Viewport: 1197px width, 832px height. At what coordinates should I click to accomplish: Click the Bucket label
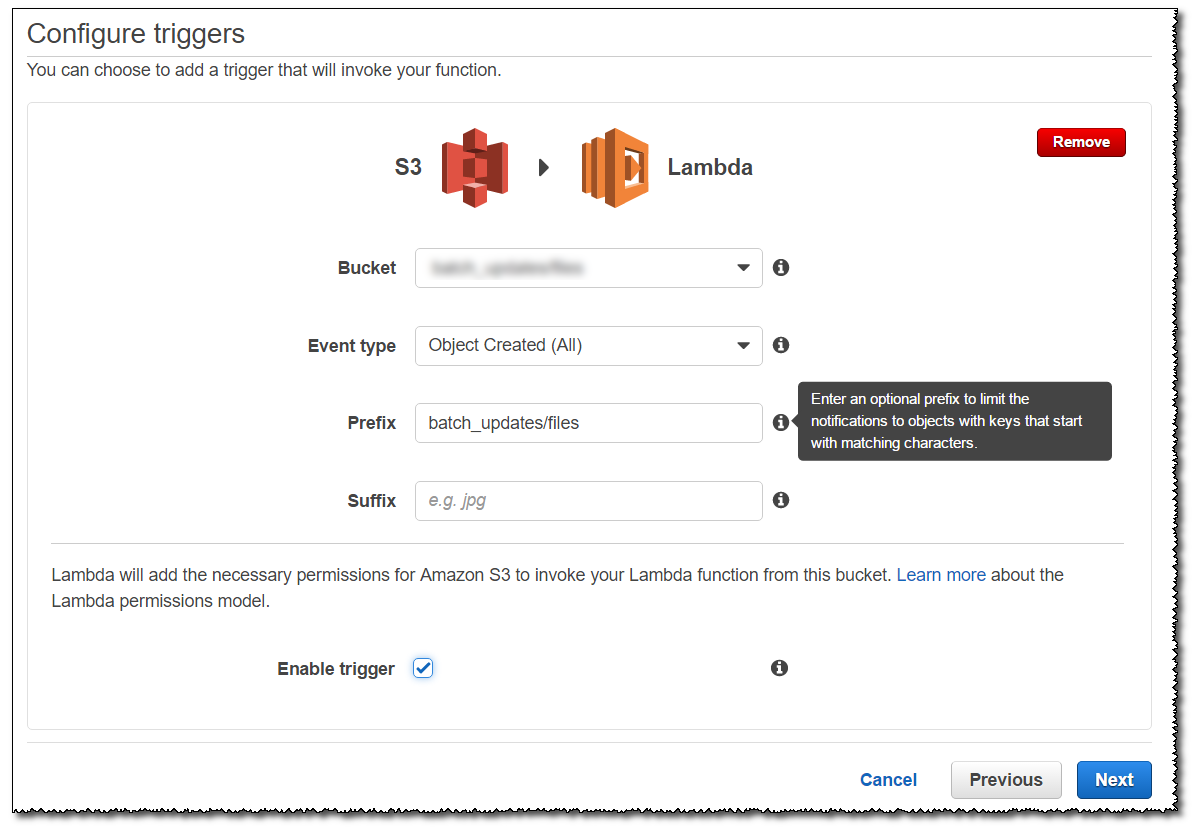point(367,268)
